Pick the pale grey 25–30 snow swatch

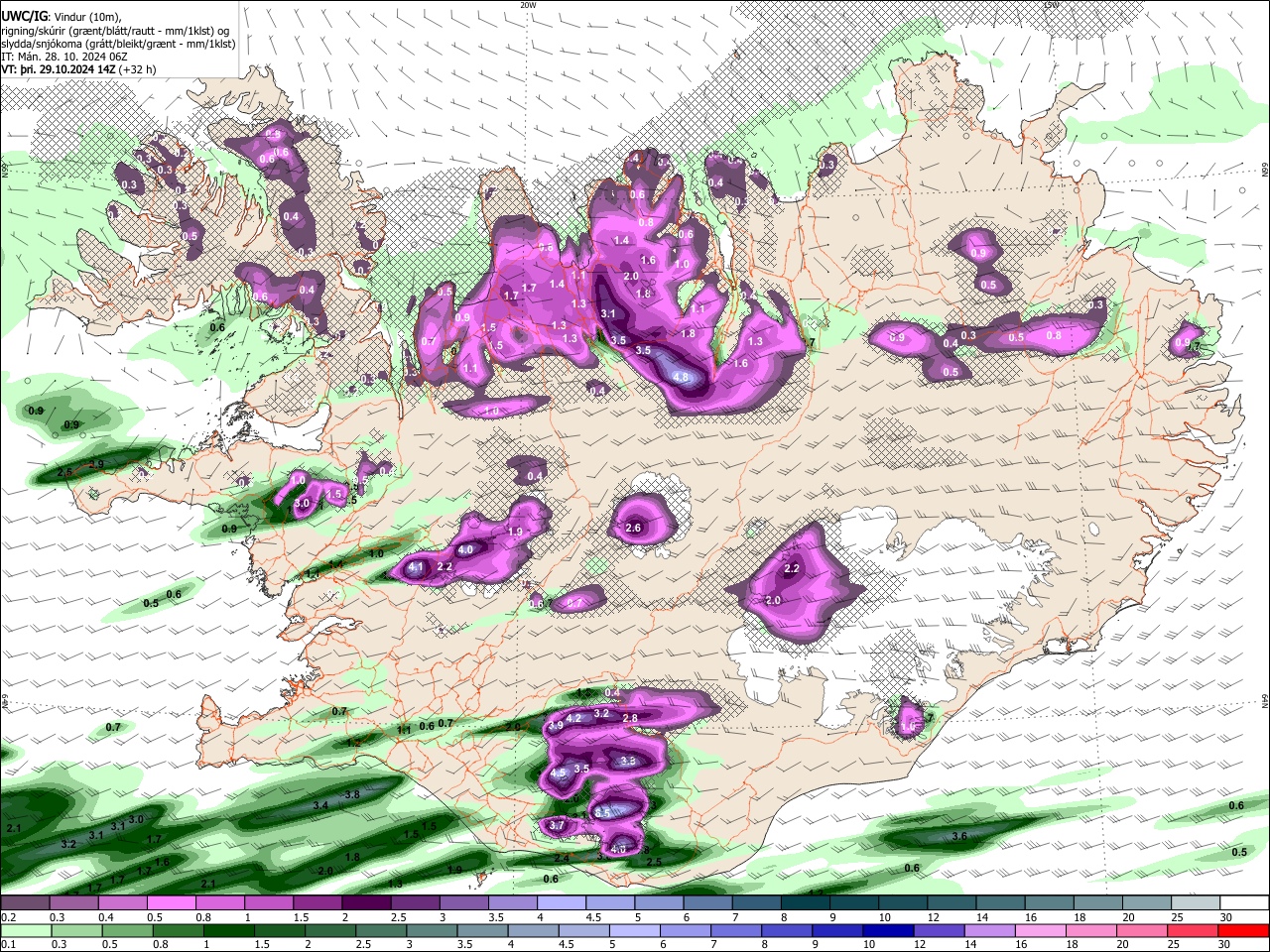tap(1195, 903)
